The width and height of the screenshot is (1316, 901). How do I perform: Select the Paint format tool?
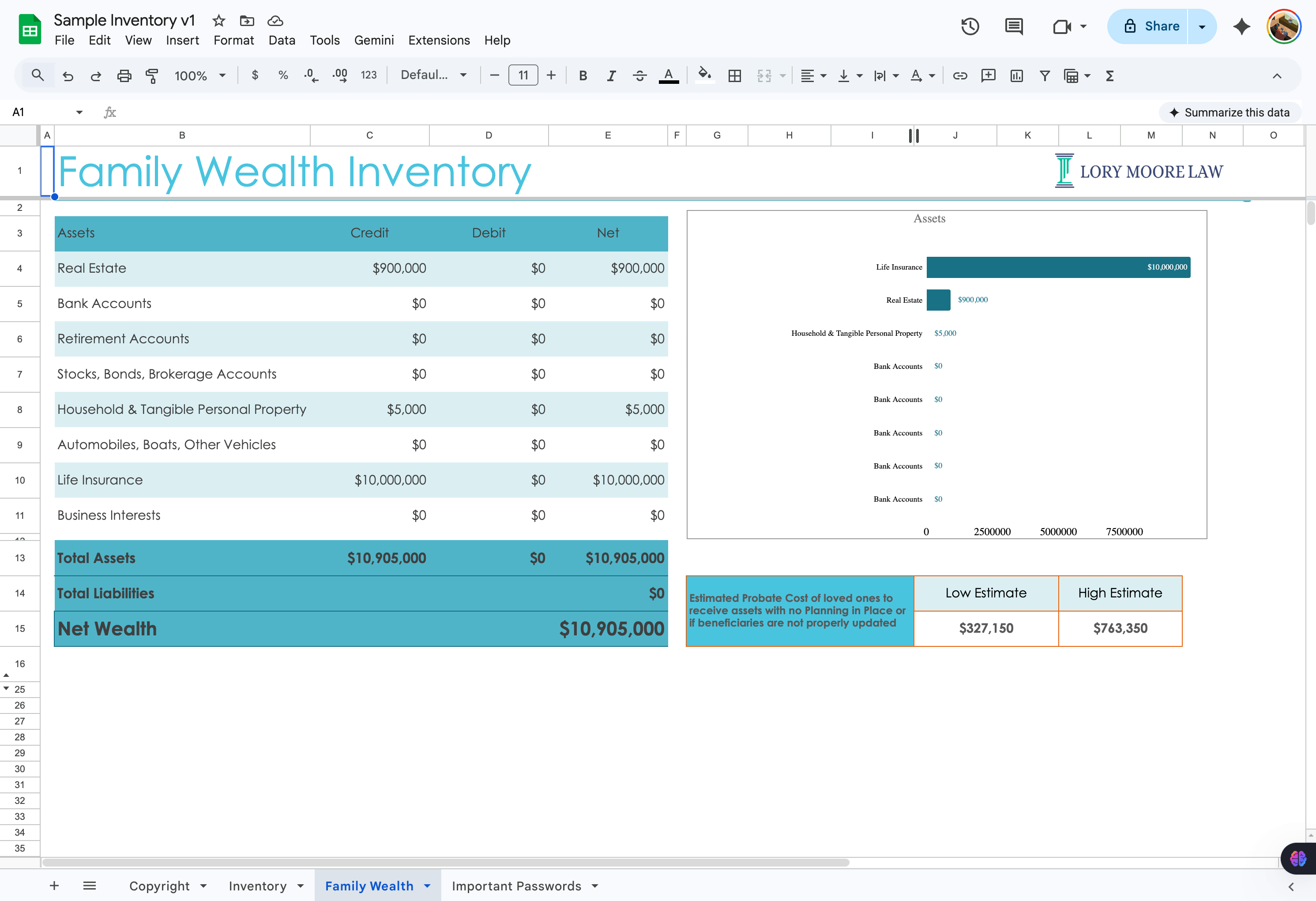tap(152, 75)
